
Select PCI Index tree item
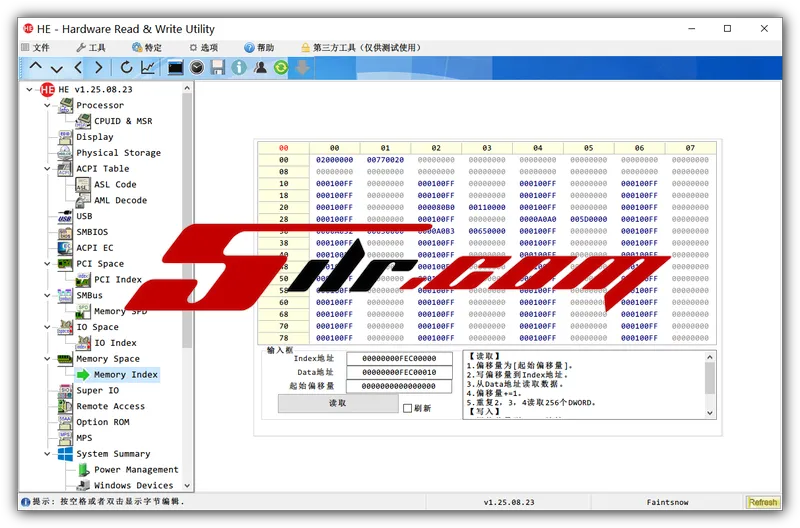(x=118, y=280)
